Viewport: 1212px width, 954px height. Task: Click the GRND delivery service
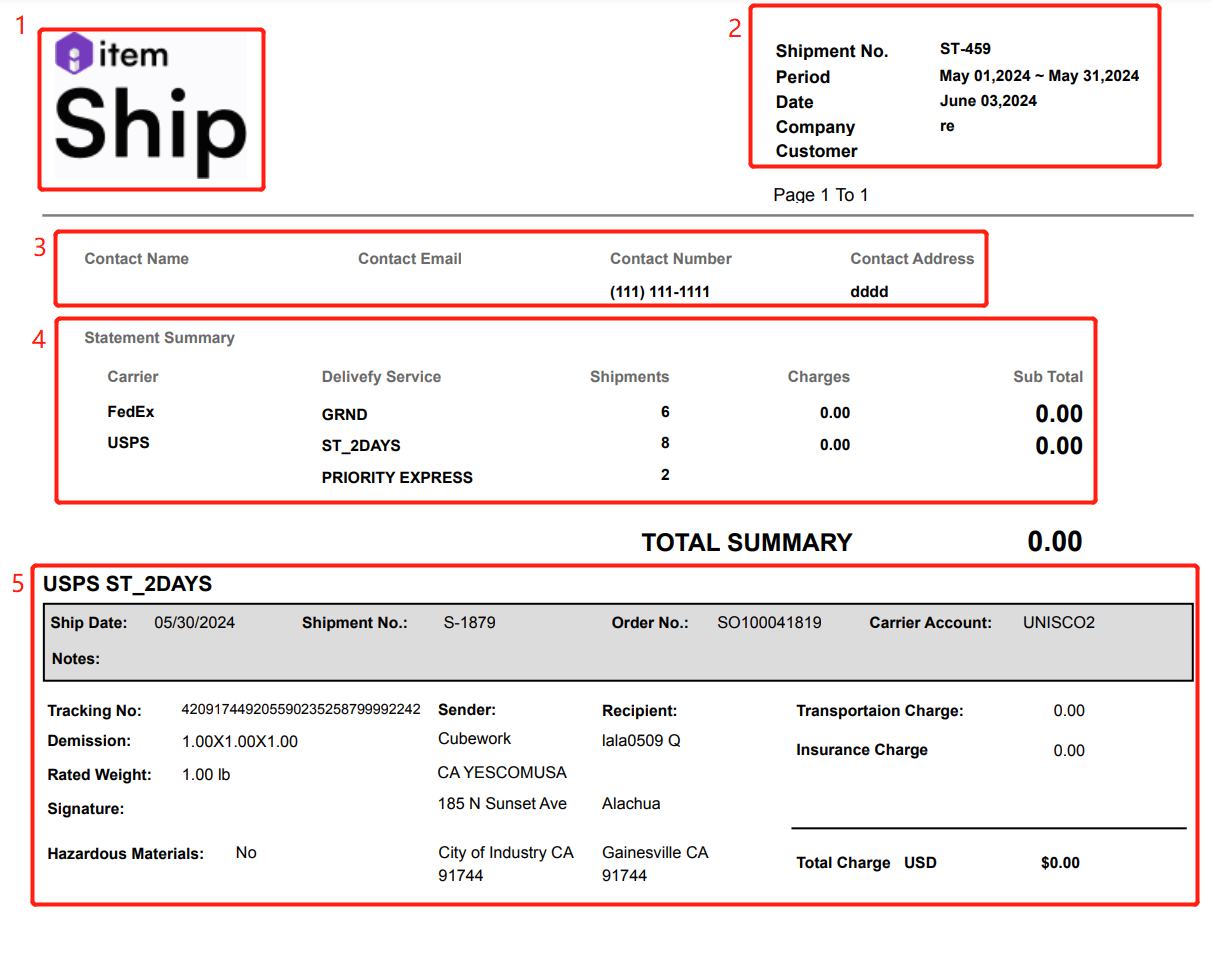click(x=344, y=415)
